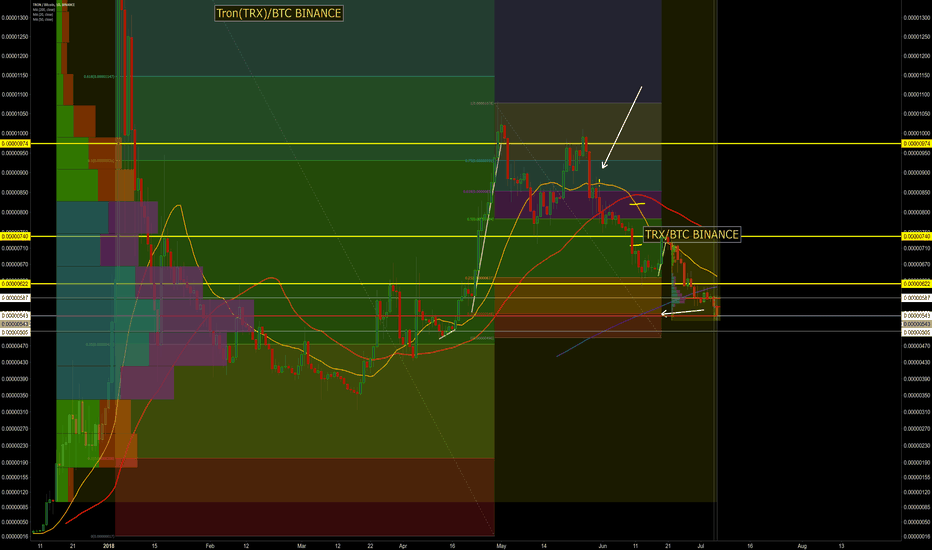
Task: Click the 22 date label on the time axis
Action: [x=370, y=545]
